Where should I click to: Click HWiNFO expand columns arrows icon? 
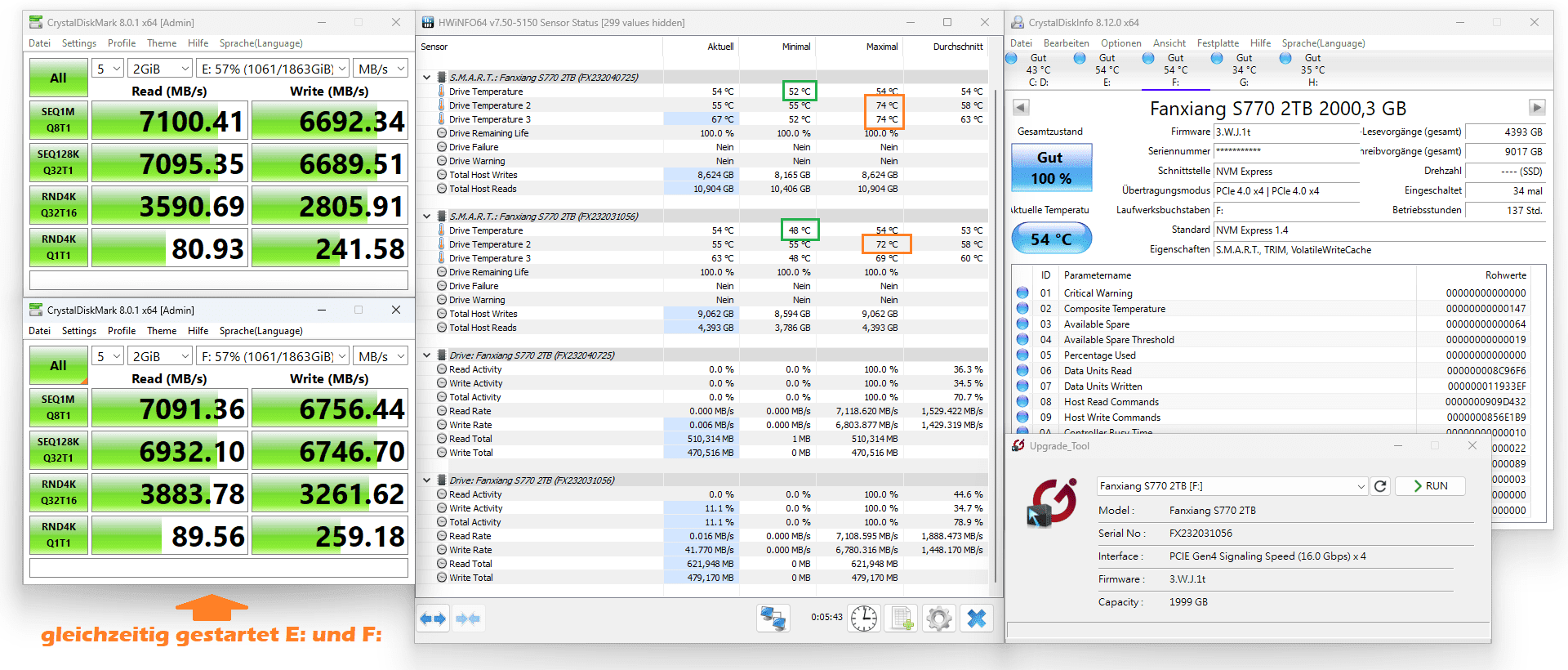tap(433, 619)
